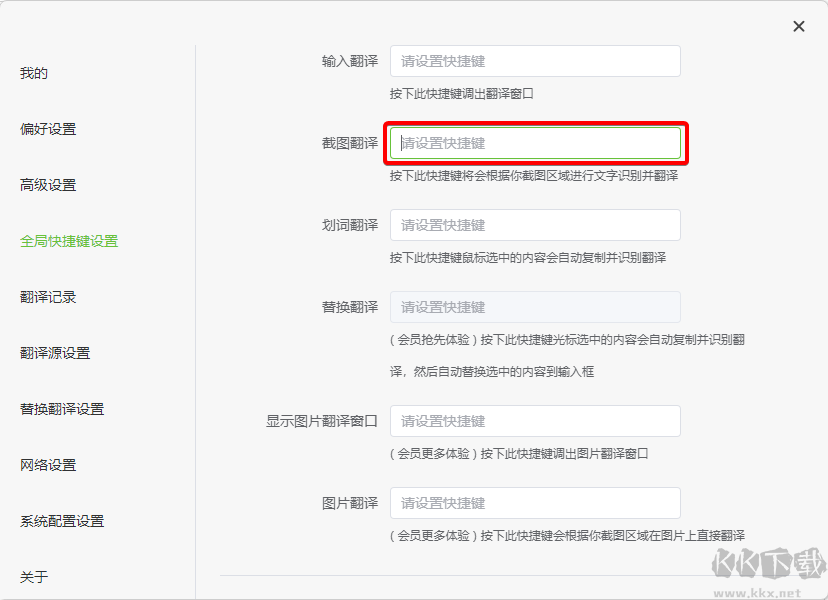Open the 我的 section in sidebar

33,72
